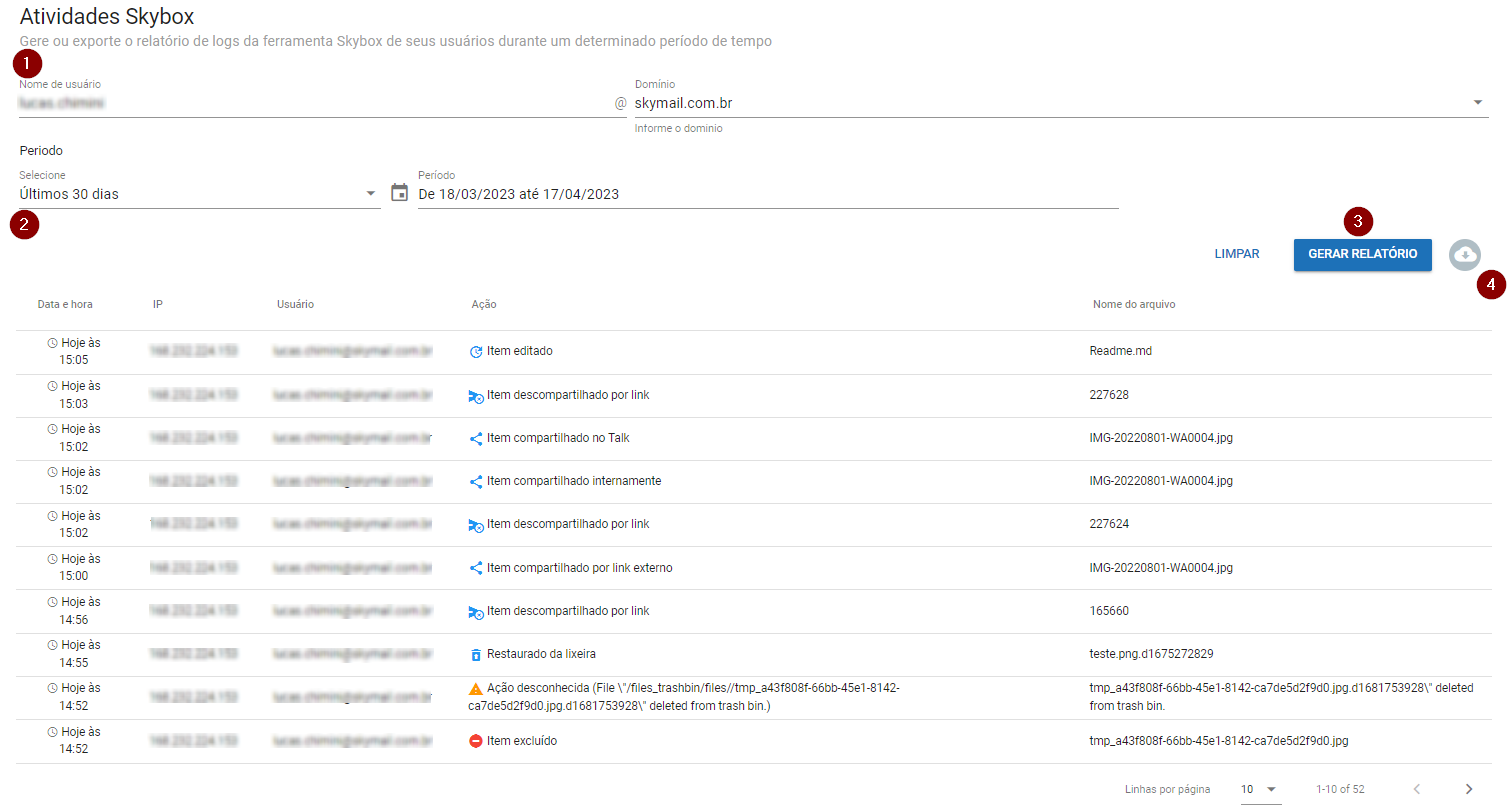
Task: Click file name 227624
Action: tap(1109, 524)
